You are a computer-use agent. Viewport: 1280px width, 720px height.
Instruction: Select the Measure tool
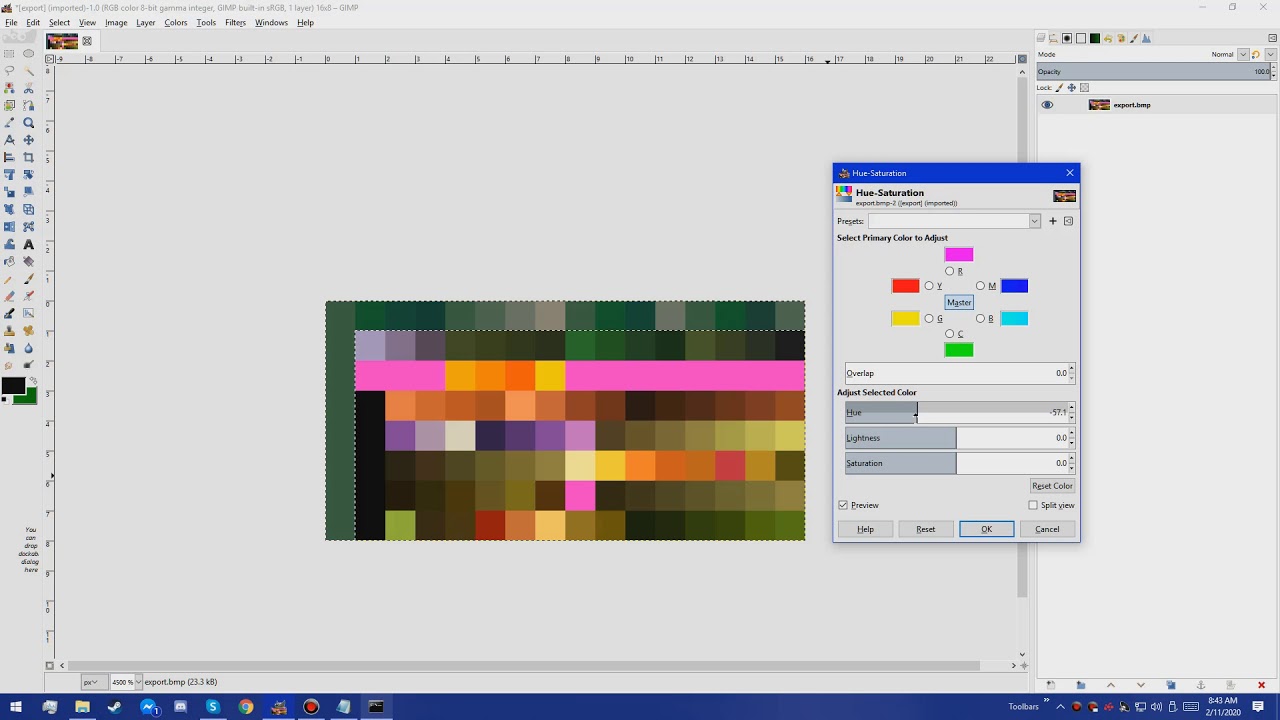pos(9,140)
